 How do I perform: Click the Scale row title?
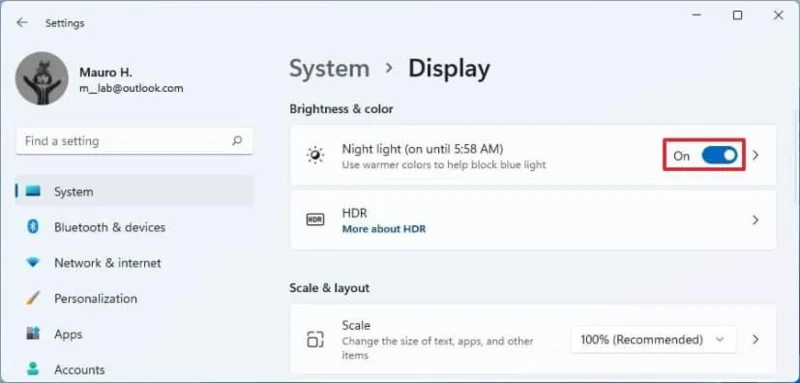point(356,325)
